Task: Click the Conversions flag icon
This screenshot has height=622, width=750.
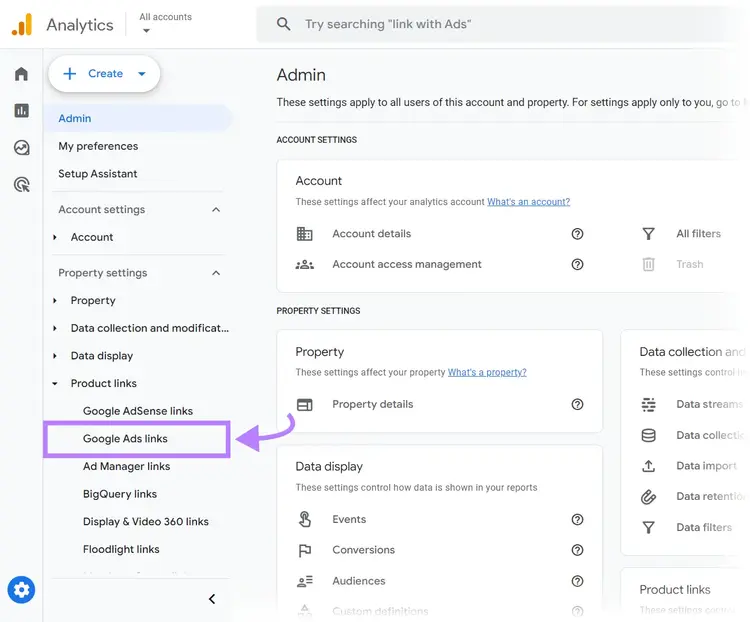Action: [x=304, y=551]
